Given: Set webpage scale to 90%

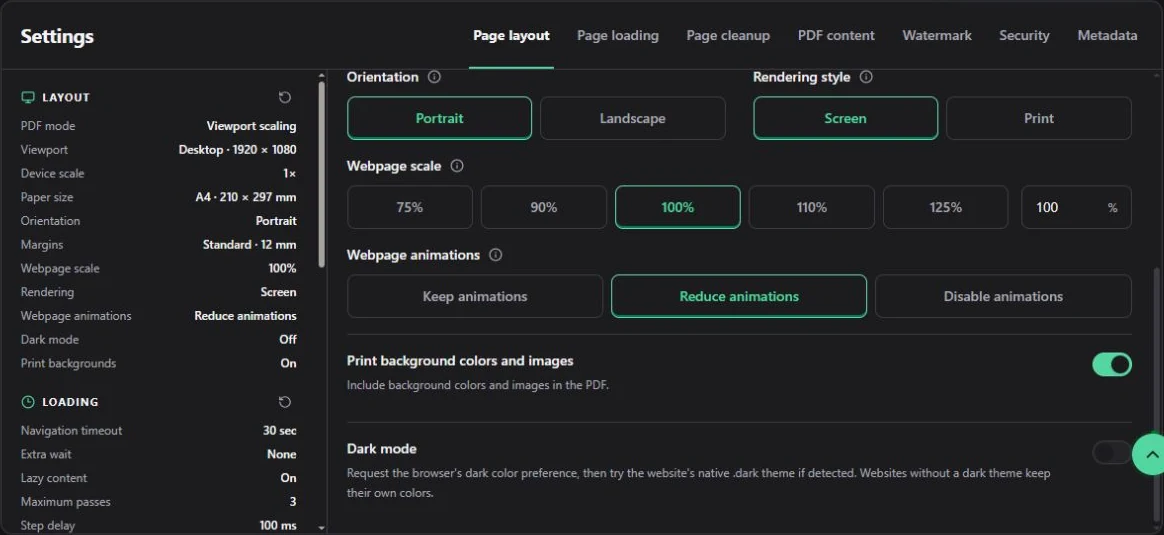Looking at the screenshot, I should click(x=543, y=207).
